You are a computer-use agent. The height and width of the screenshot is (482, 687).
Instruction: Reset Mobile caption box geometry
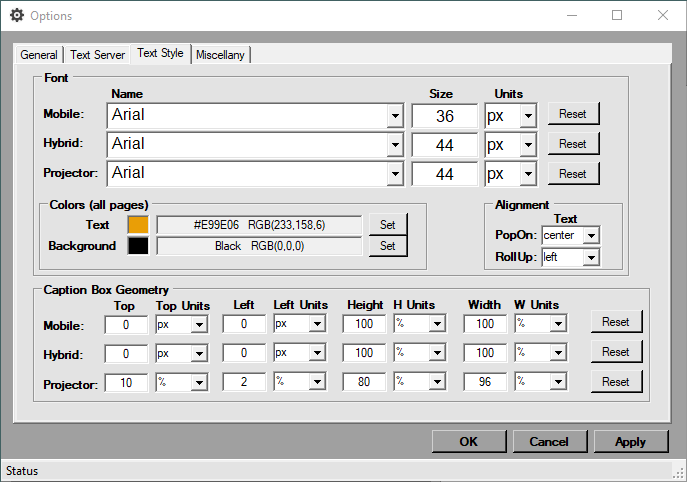[616, 322]
